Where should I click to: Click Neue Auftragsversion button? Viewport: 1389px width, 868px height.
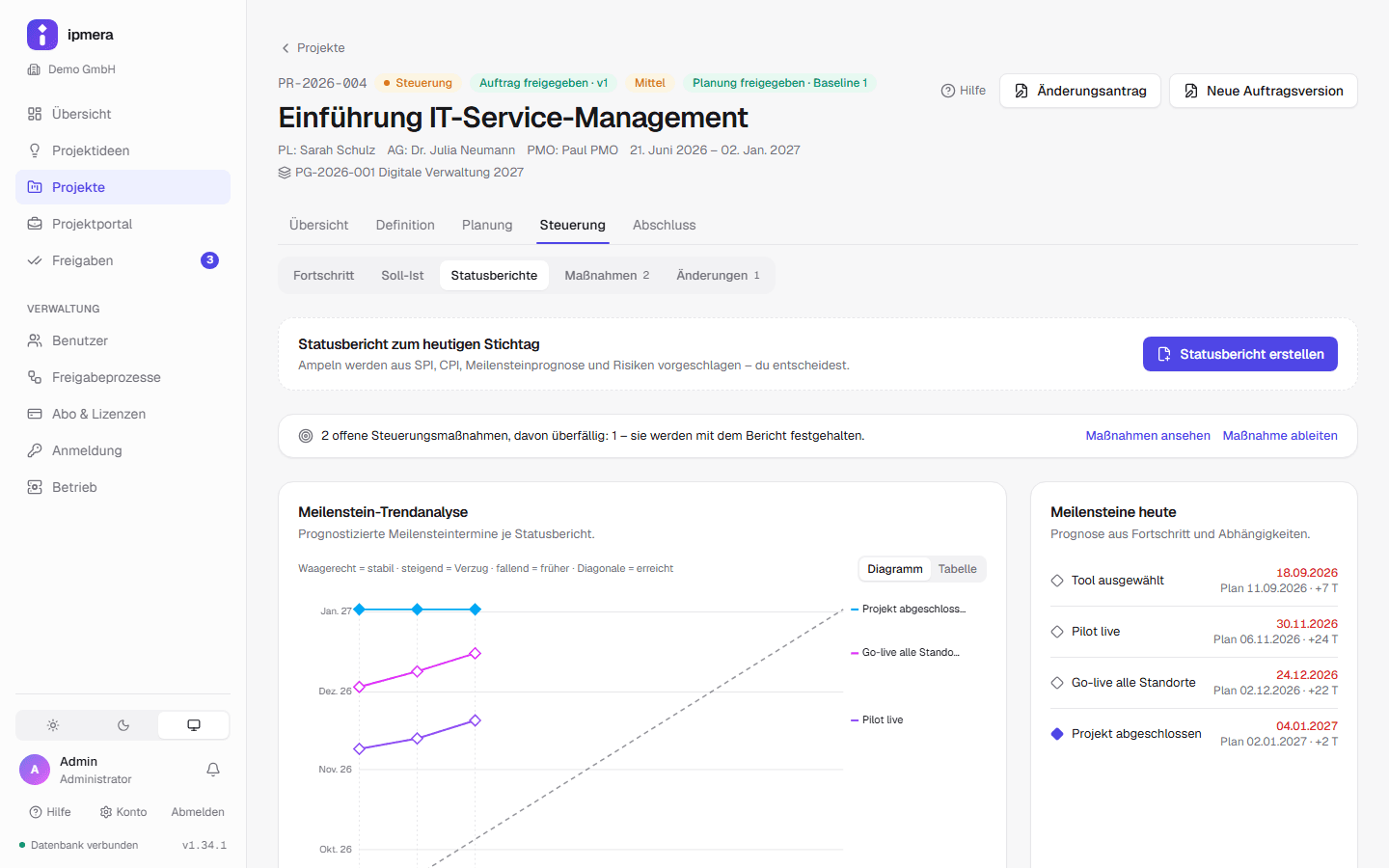(1264, 91)
